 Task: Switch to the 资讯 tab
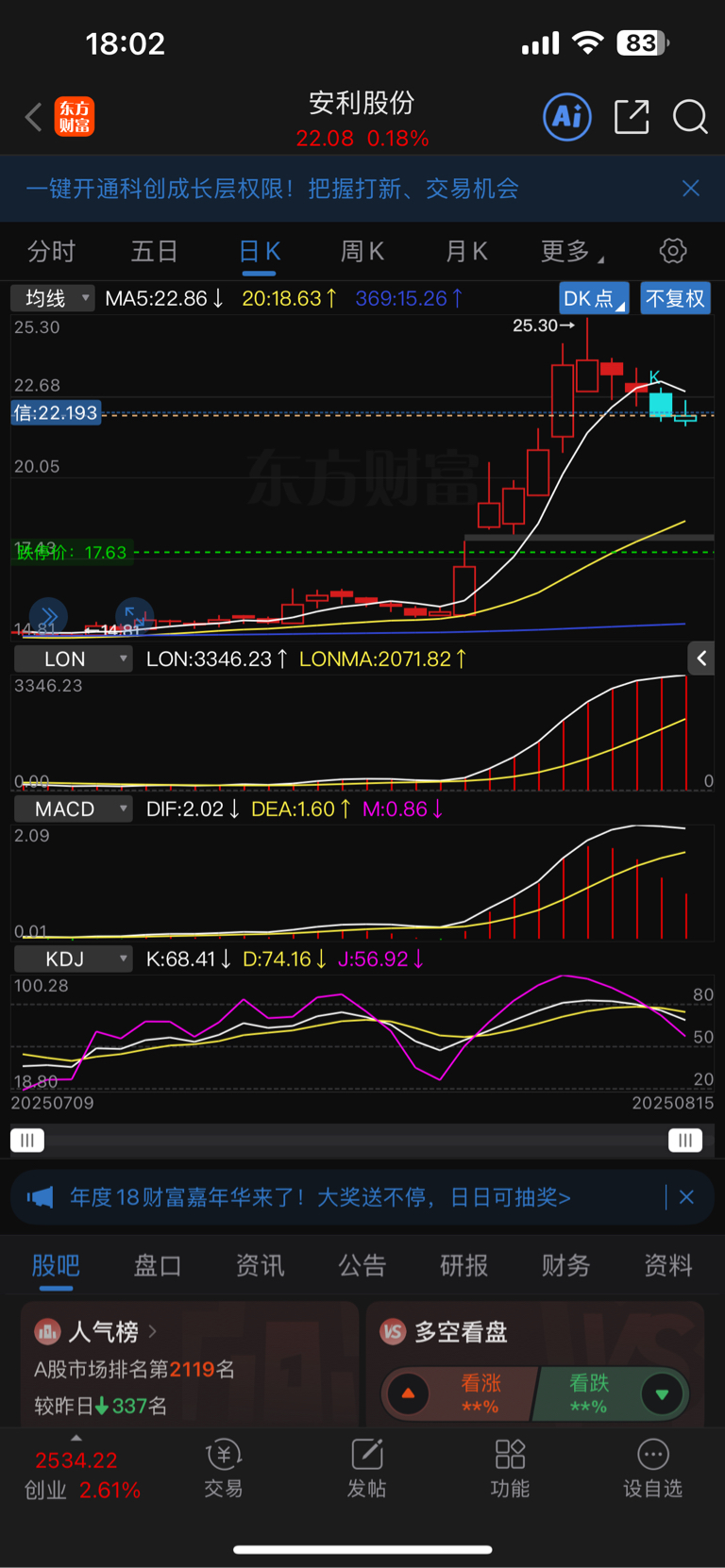(x=260, y=1265)
